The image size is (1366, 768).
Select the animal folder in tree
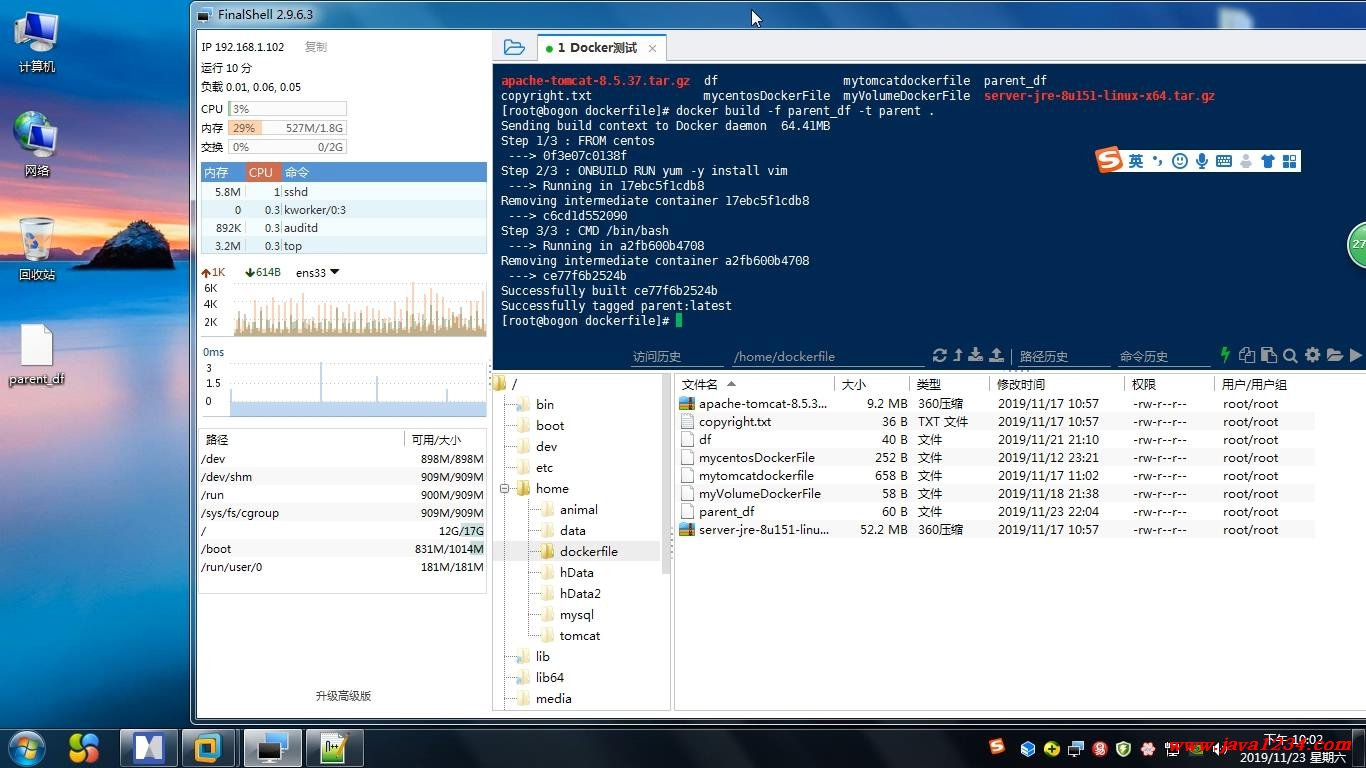point(578,510)
